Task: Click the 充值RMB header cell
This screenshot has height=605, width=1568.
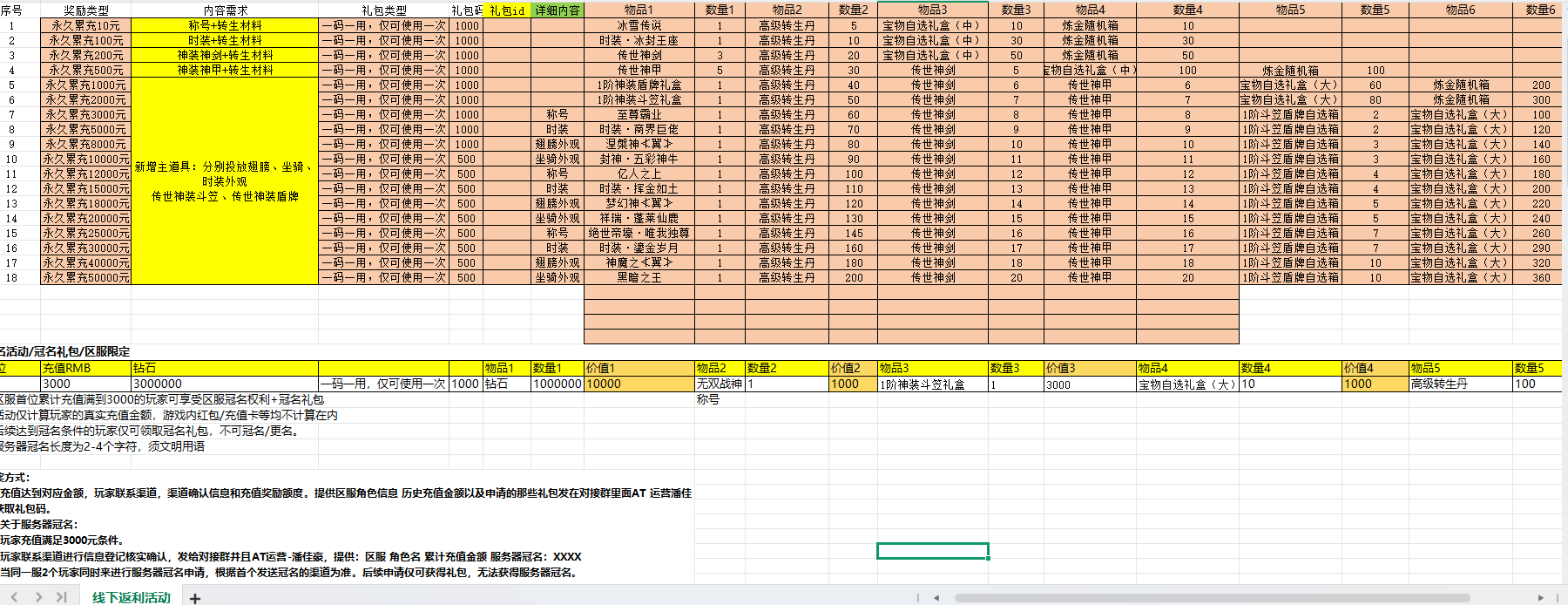Action: (85, 368)
